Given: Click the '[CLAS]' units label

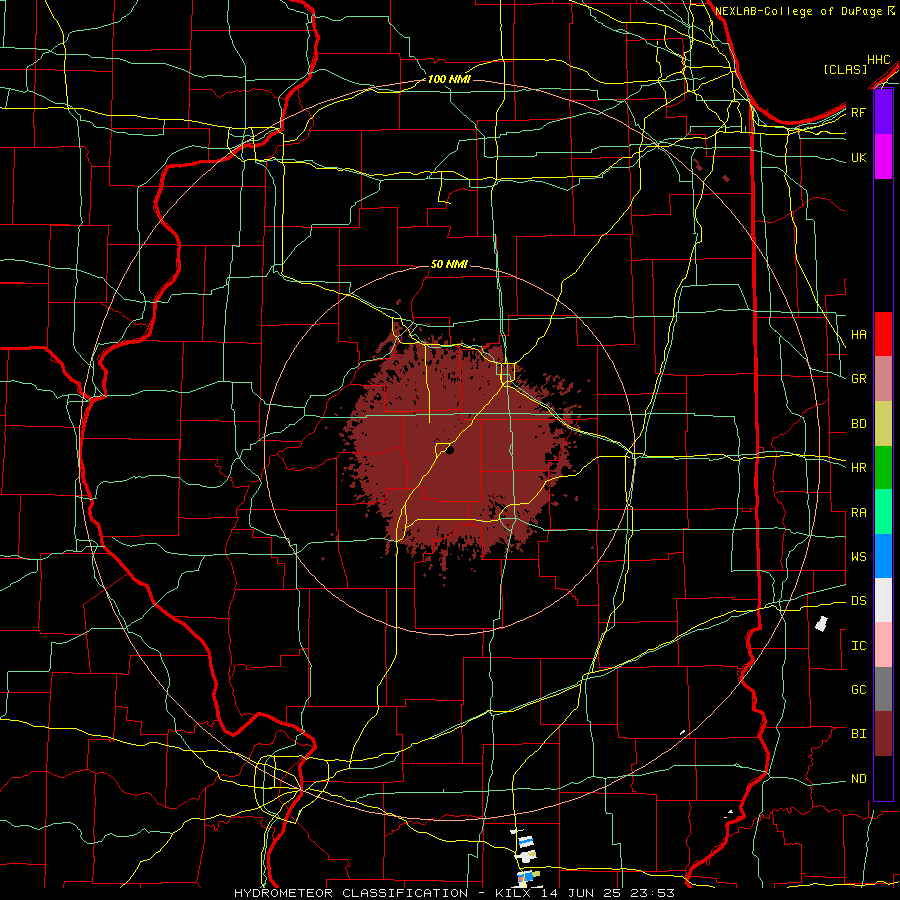Looking at the screenshot, I should tap(845, 70).
